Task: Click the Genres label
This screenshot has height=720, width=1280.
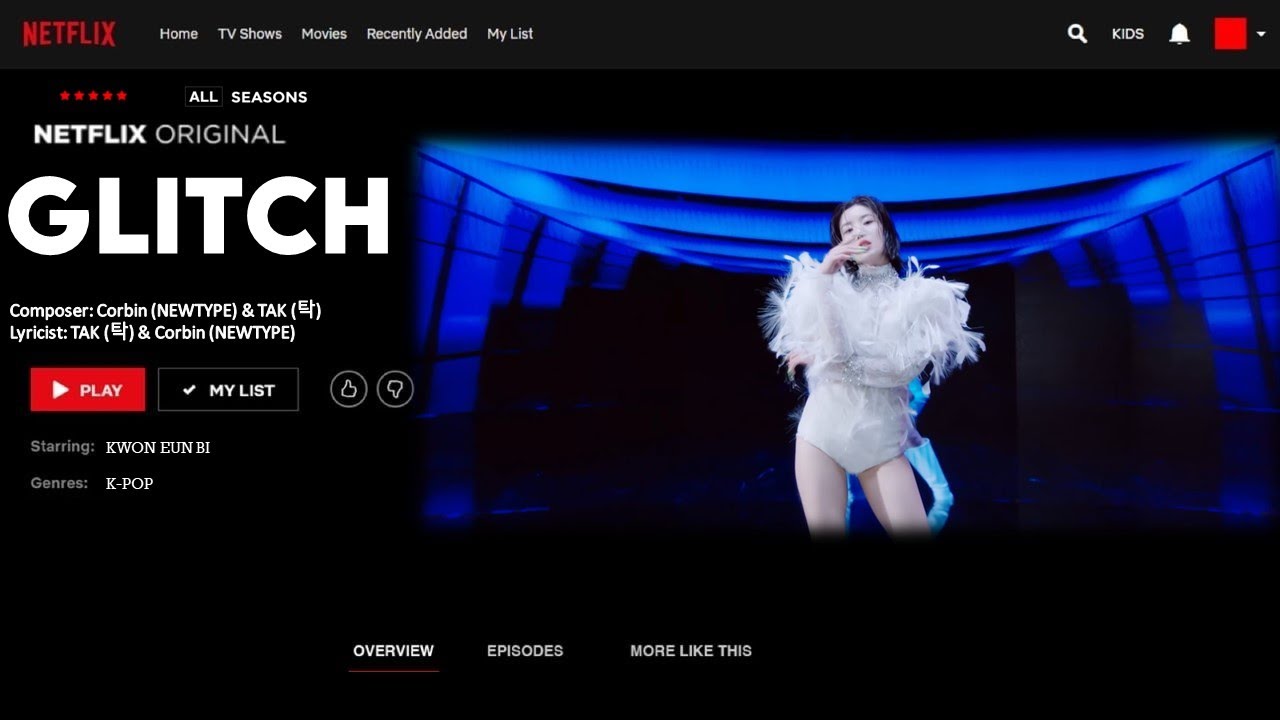Action: 59,483
